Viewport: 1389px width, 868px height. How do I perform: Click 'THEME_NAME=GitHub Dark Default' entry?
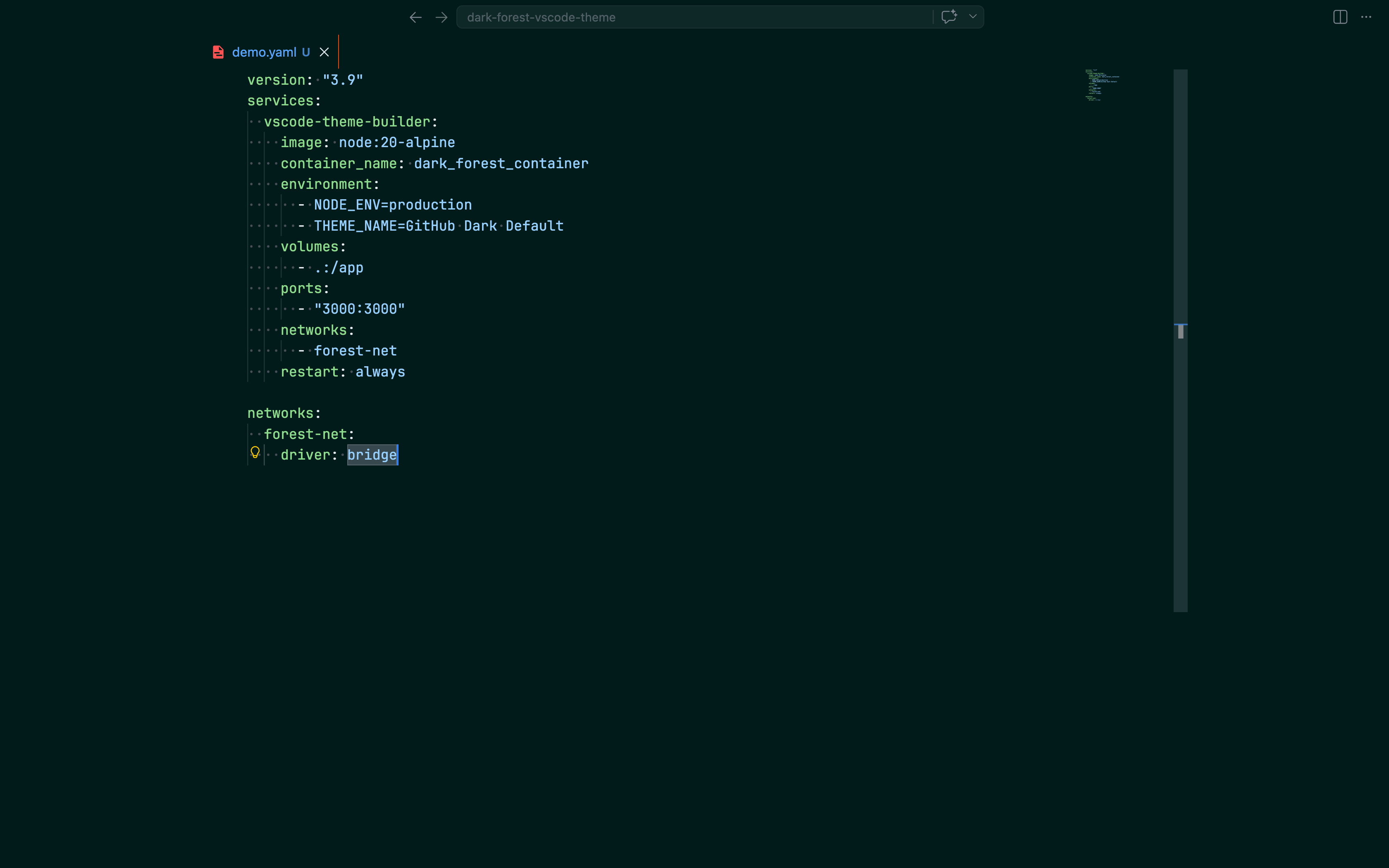[439, 226]
